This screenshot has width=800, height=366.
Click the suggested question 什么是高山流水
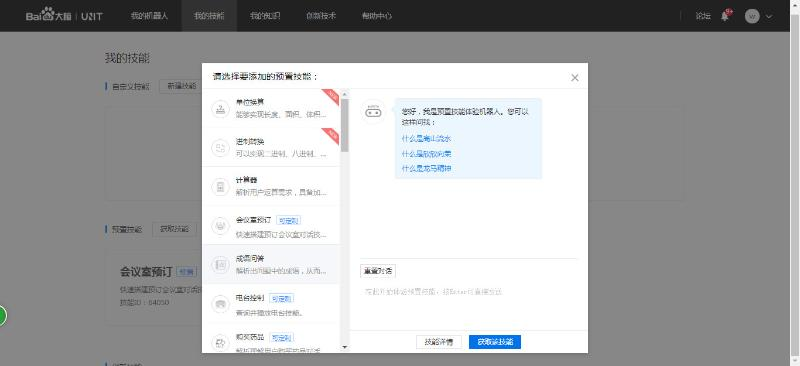pyautogui.click(x=426, y=139)
